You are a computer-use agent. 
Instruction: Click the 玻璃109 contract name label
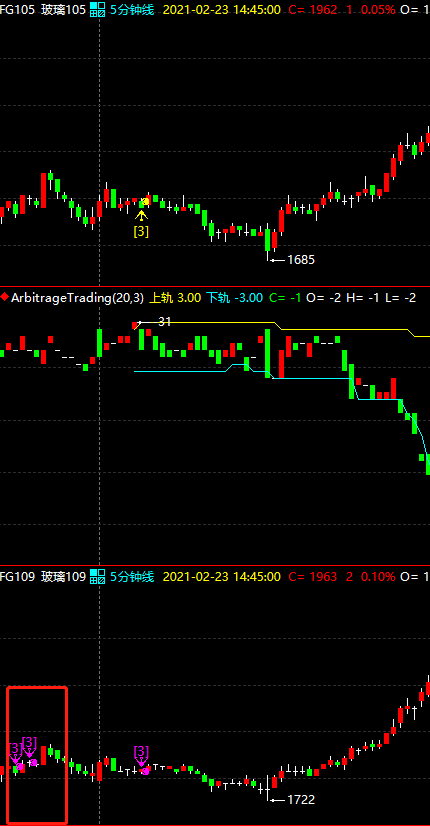(x=63, y=576)
